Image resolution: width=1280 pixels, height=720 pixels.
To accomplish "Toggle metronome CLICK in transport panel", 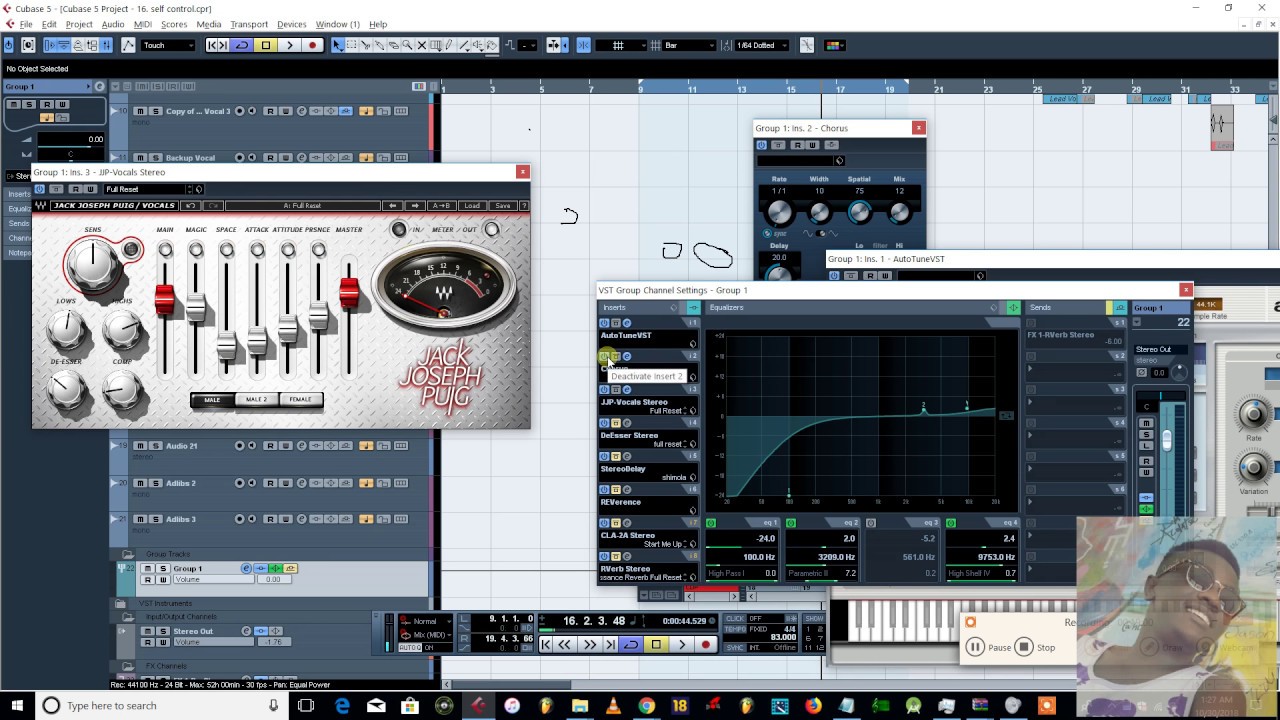I will [x=737, y=619].
